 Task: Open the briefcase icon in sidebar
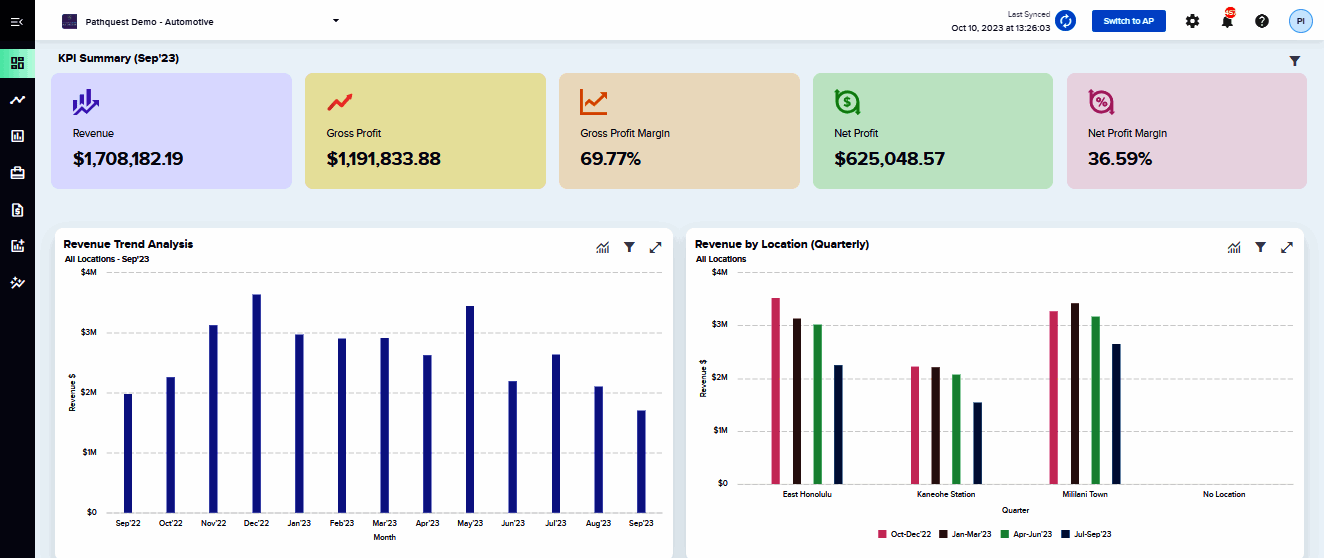[x=17, y=173]
